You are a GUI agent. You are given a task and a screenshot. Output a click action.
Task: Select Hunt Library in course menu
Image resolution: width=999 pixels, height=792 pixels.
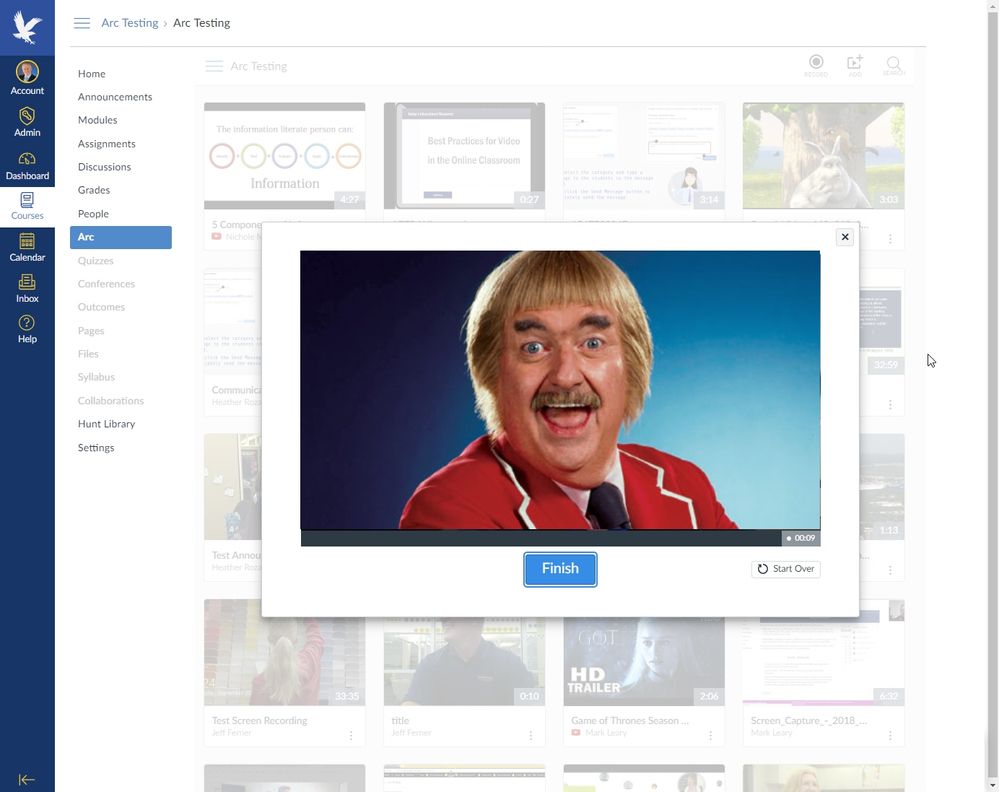pyautogui.click(x=106, y=424)
